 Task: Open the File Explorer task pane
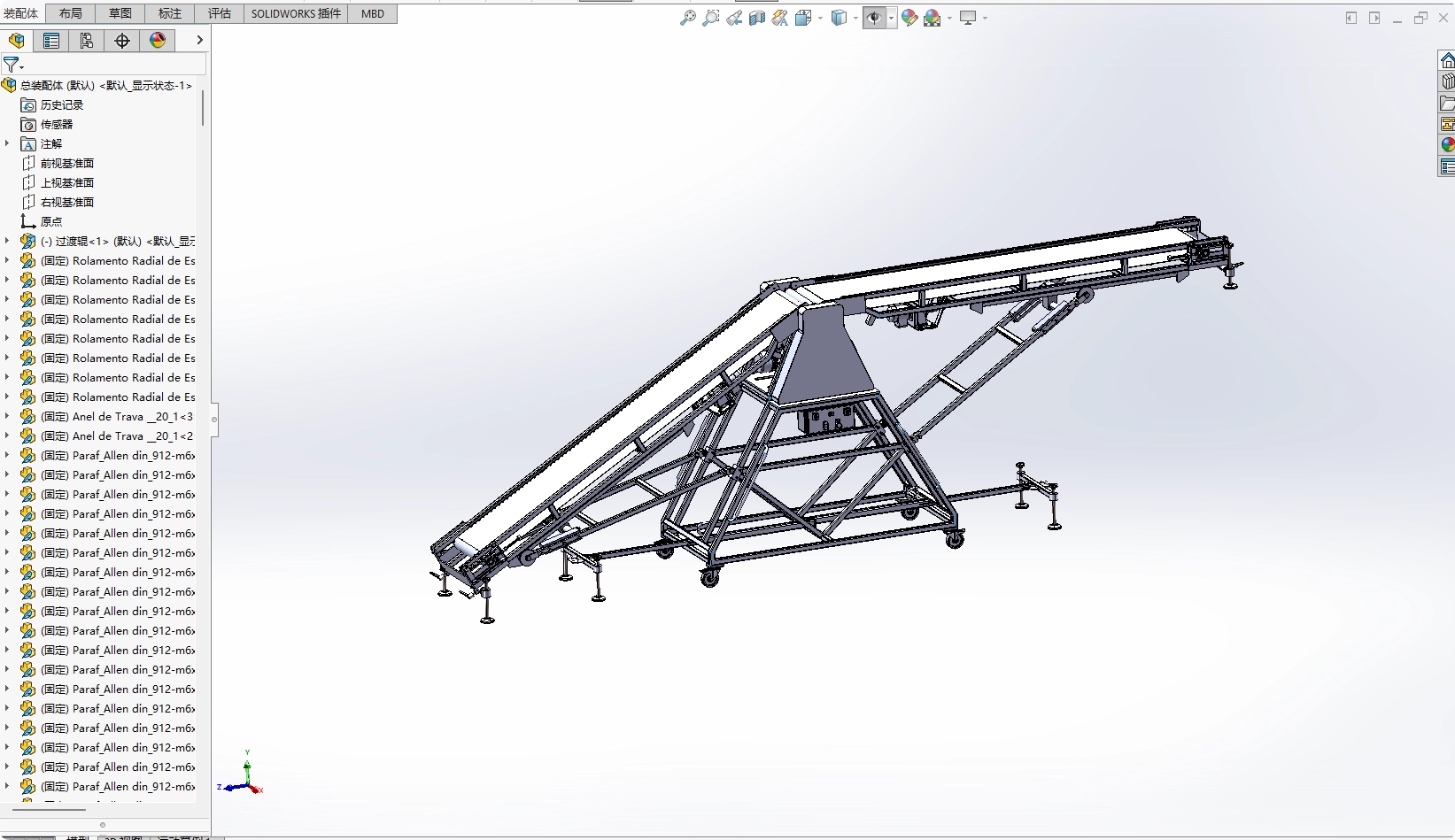point(1447,103)
